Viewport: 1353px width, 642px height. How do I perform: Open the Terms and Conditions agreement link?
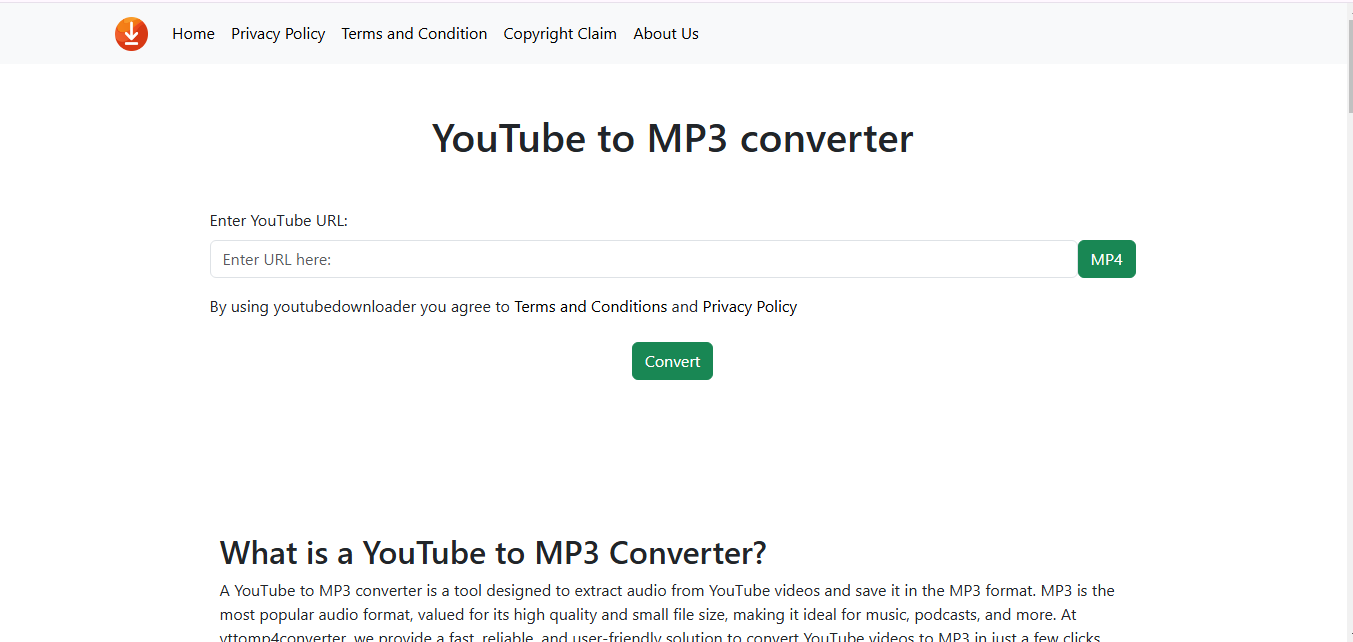[590, 307]
